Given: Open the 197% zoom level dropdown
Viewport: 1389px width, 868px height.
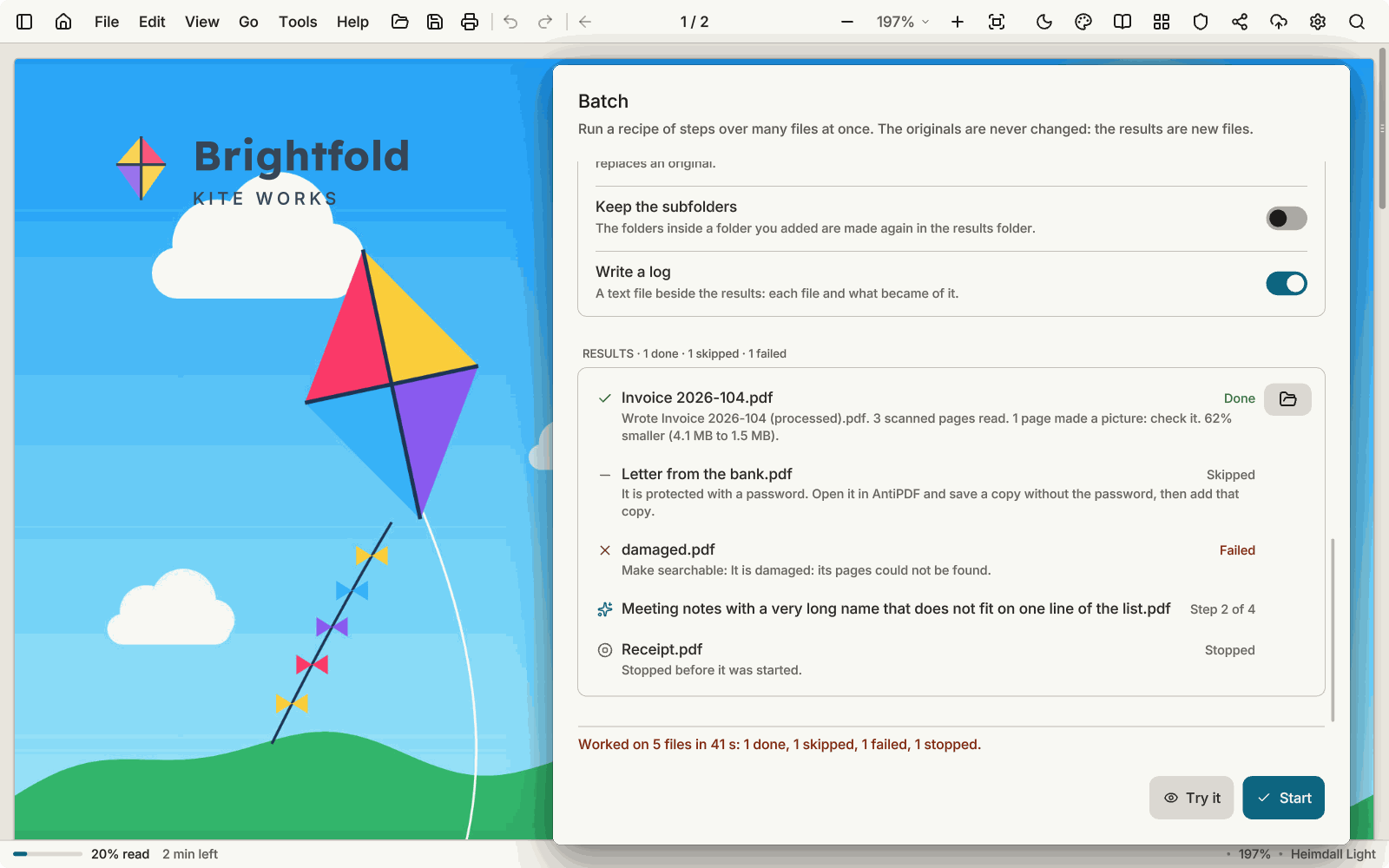Looking at the screenshot, I should [x=903, y=22].
